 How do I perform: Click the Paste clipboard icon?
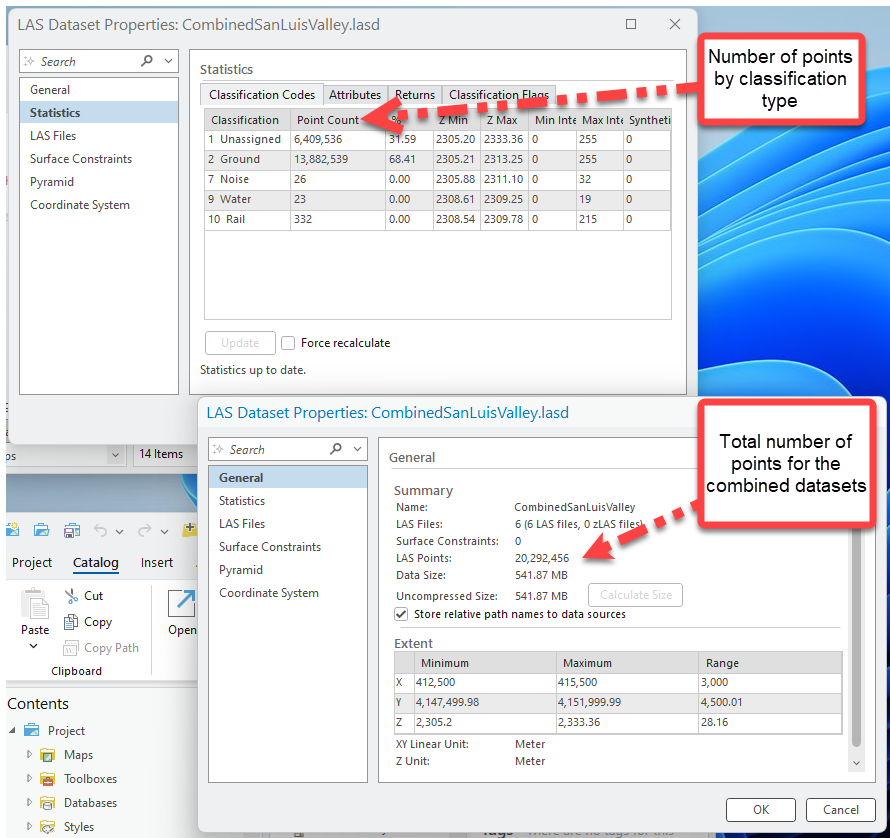pyautogui.click(x=35, y=606)
